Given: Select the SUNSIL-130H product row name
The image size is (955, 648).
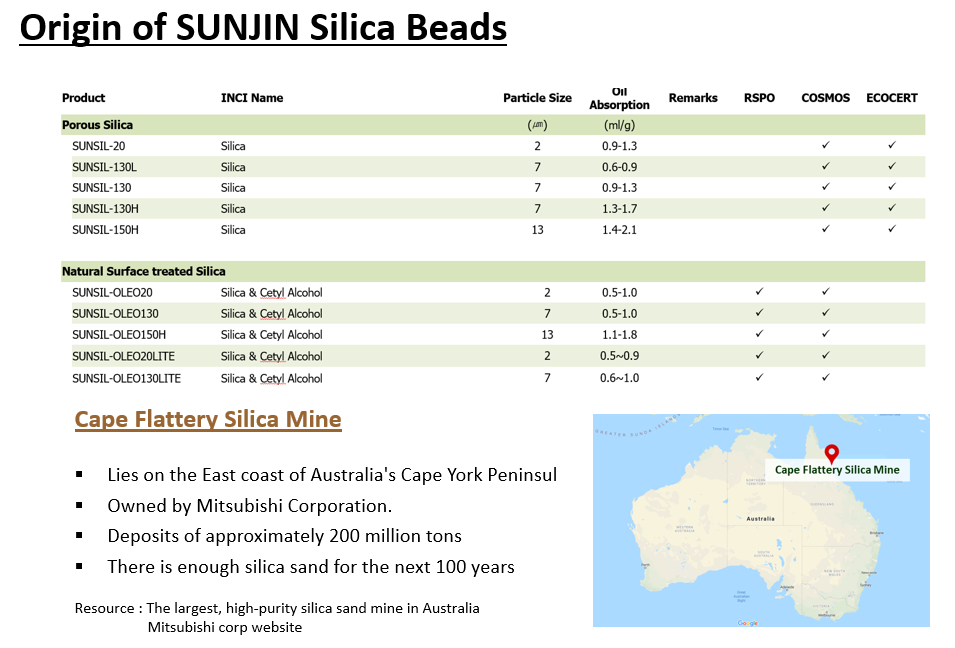Looking at the screenshot, I should pyautogui.click(x=105, y=209).
